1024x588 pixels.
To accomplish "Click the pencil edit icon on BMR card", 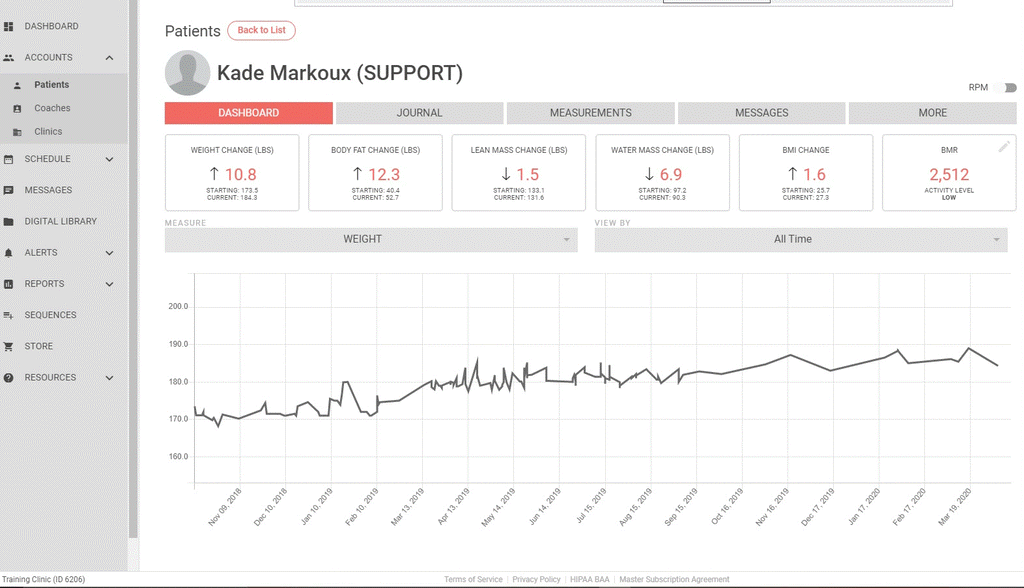I will [x=1004, y=147].
